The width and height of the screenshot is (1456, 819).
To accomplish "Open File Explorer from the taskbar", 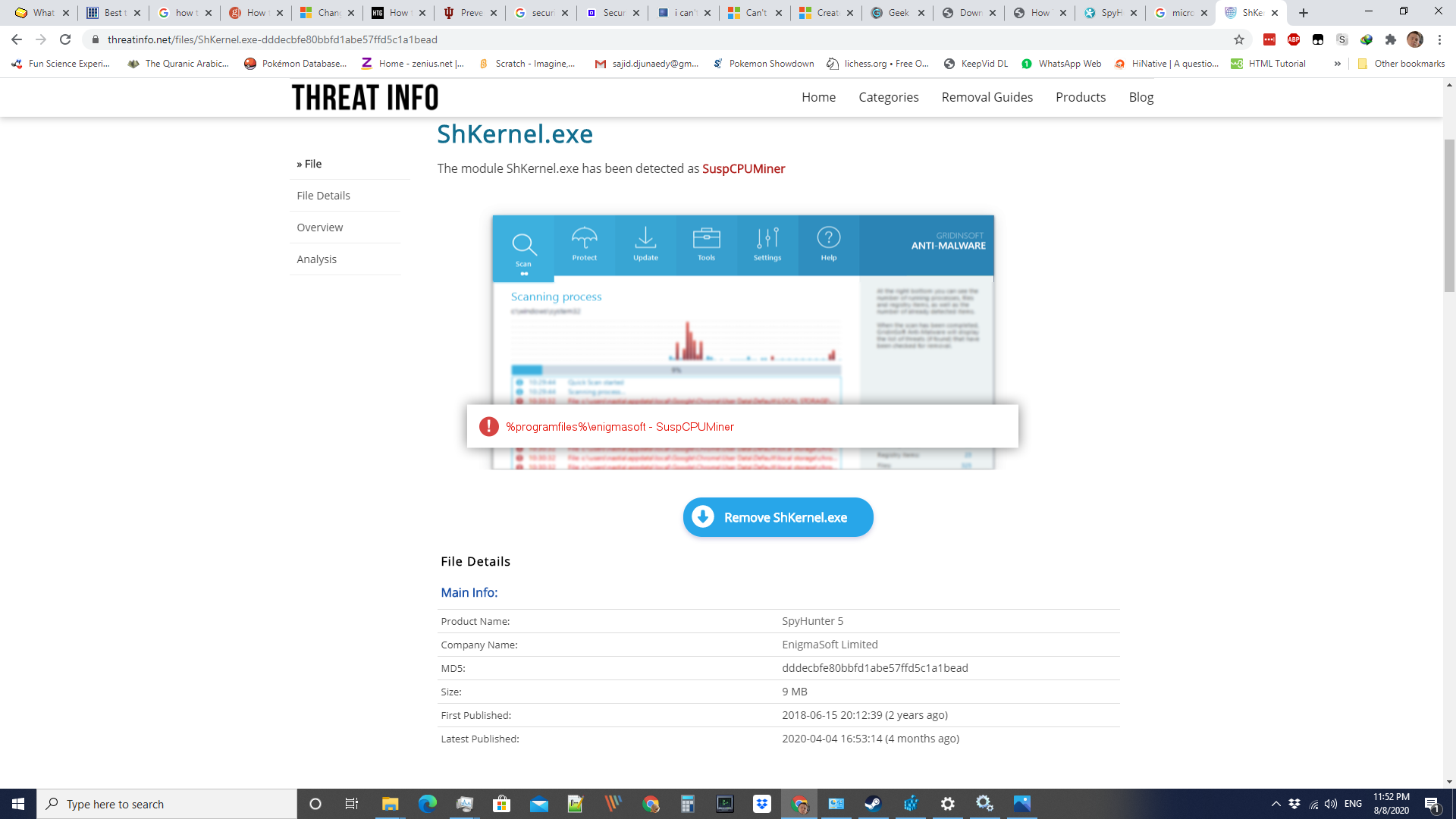I will [390, 804].
